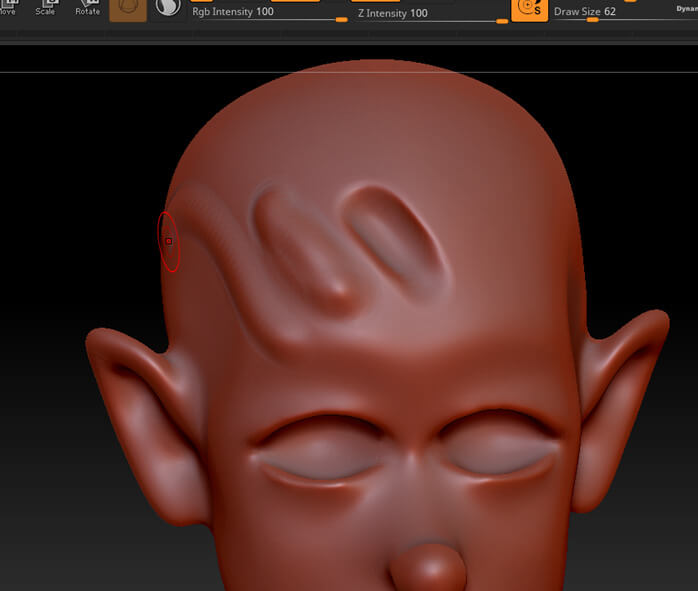The height and width of the screenshot is (591, 698).
Task: Toggle the orange S icon beside Draw Size
Action: point(529,8)
